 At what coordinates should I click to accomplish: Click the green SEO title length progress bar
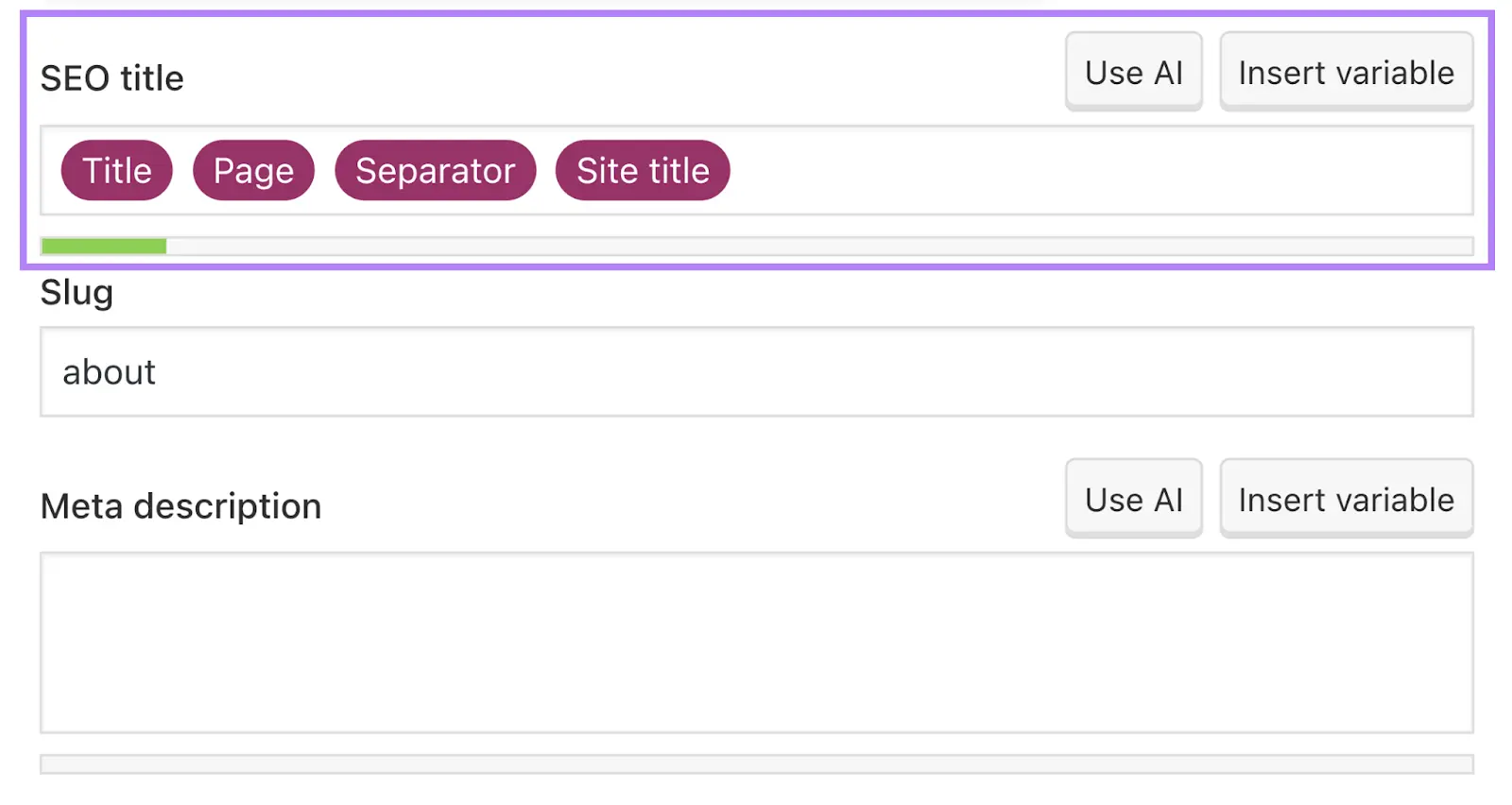(102, 245)
